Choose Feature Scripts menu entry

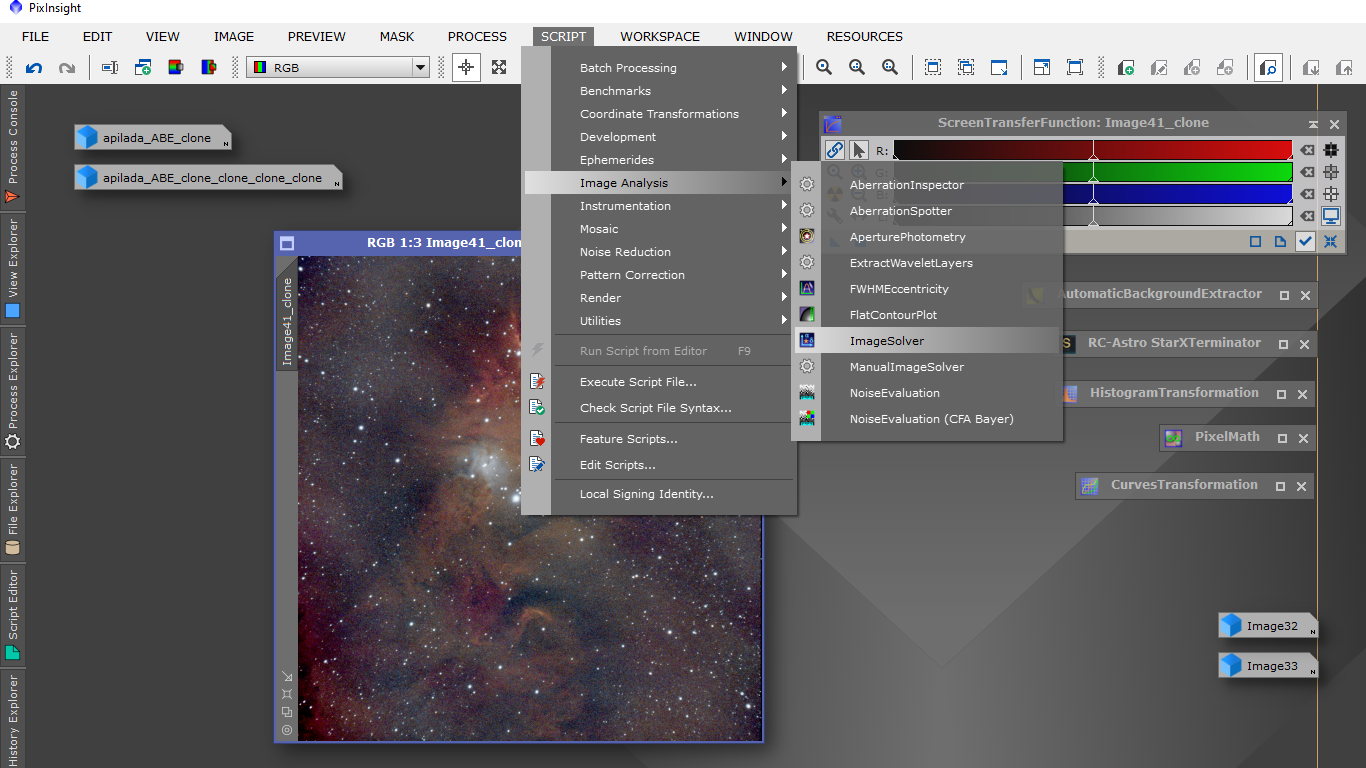(660, 439)
